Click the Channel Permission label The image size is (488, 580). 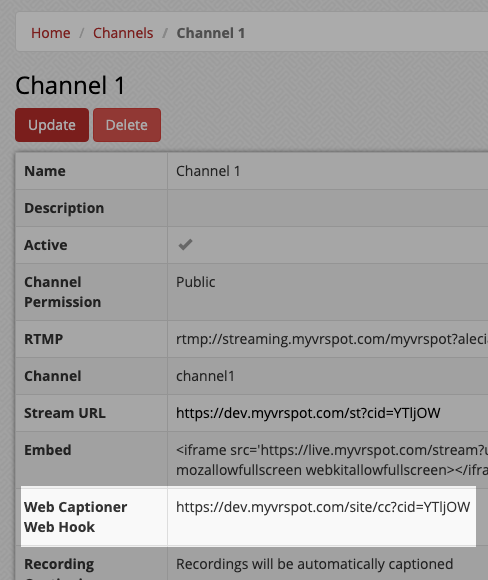(63, 292)
